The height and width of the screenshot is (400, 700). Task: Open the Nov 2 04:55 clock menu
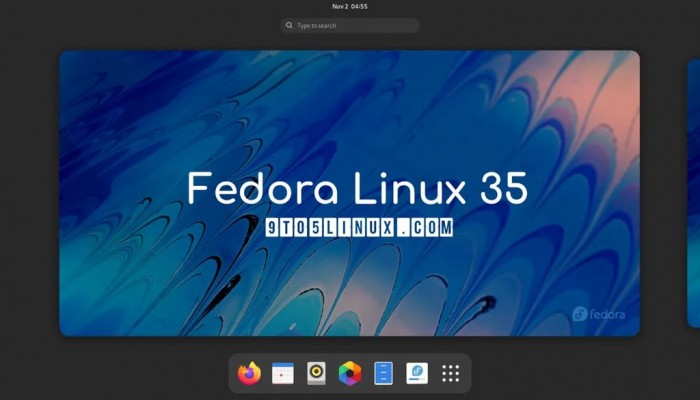tap(350, 6)
